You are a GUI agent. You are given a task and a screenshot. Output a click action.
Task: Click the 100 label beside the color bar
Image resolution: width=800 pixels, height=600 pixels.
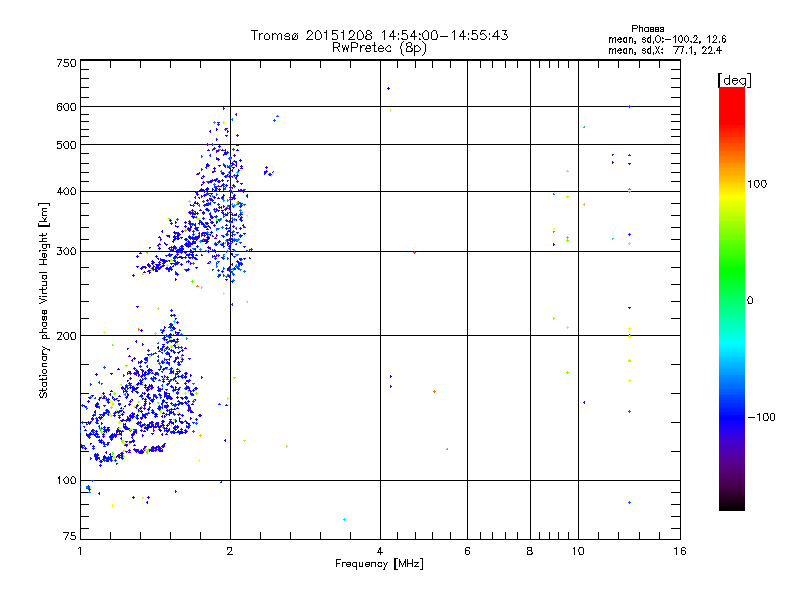click(757, 184)
